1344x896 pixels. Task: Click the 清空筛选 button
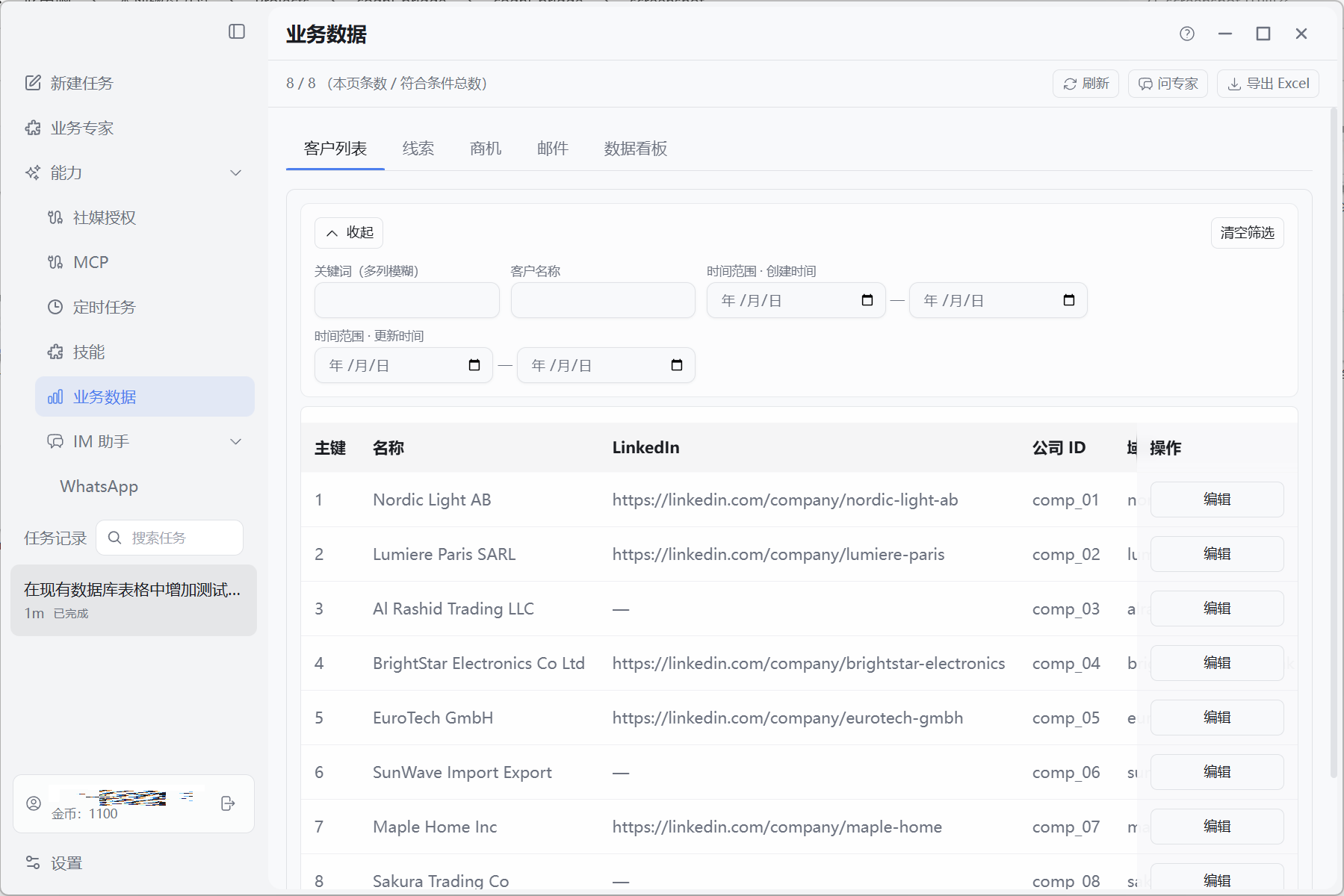pos(1247,233)
